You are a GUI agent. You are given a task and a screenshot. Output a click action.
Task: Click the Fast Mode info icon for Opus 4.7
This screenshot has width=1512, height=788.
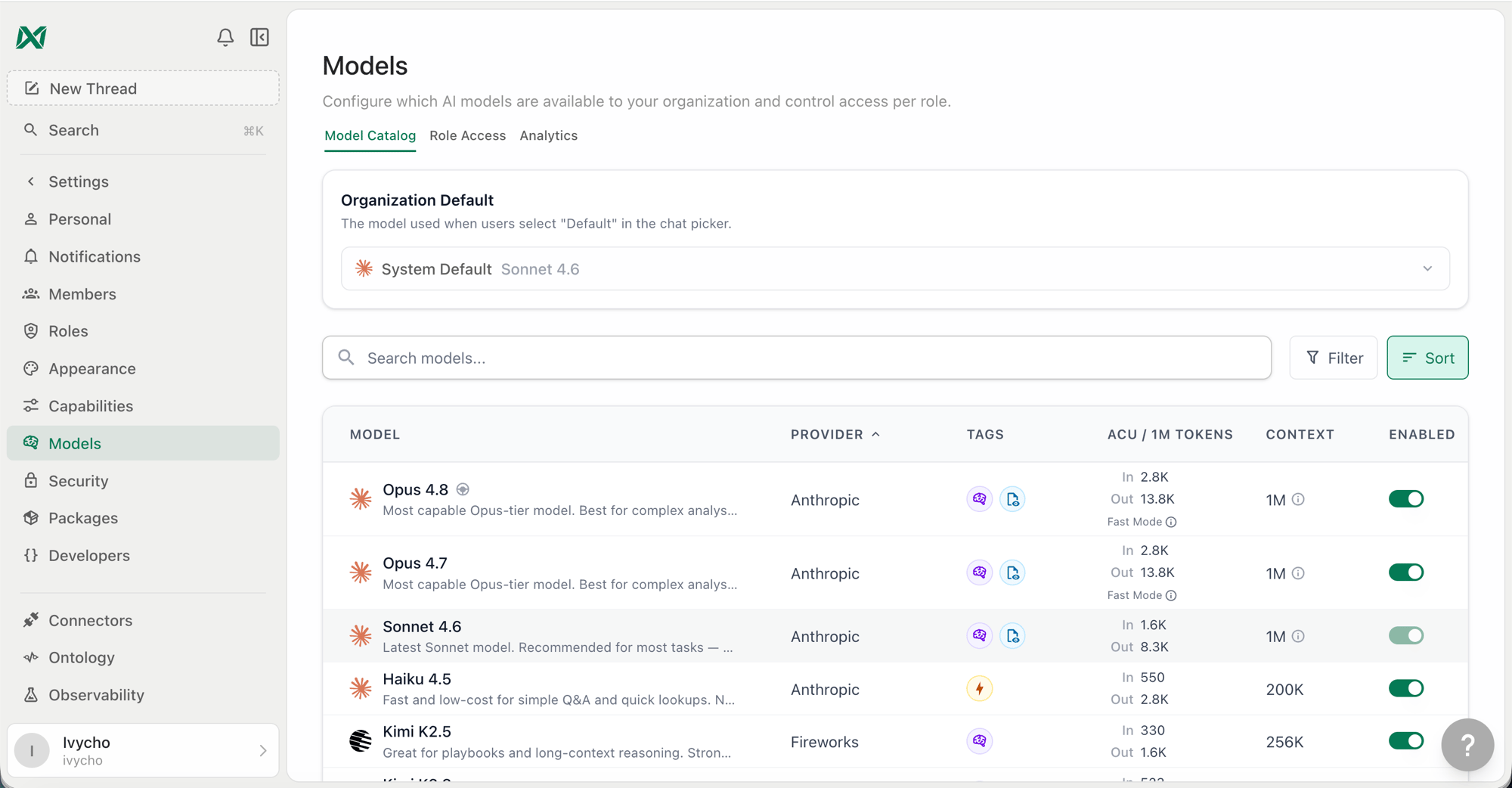pos(1171,596)
